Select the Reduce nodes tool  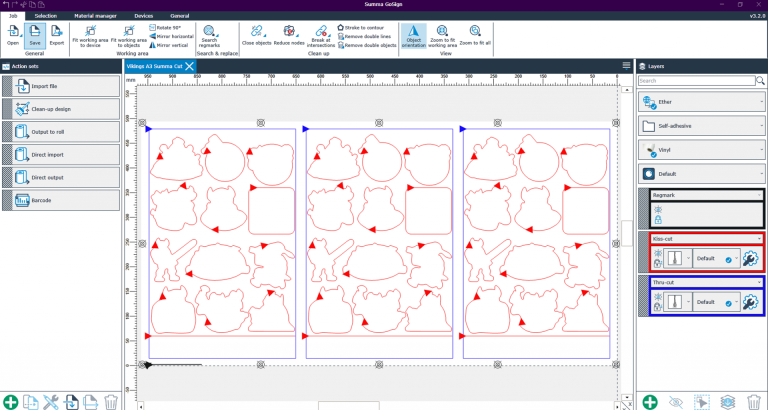coord(290,37)
